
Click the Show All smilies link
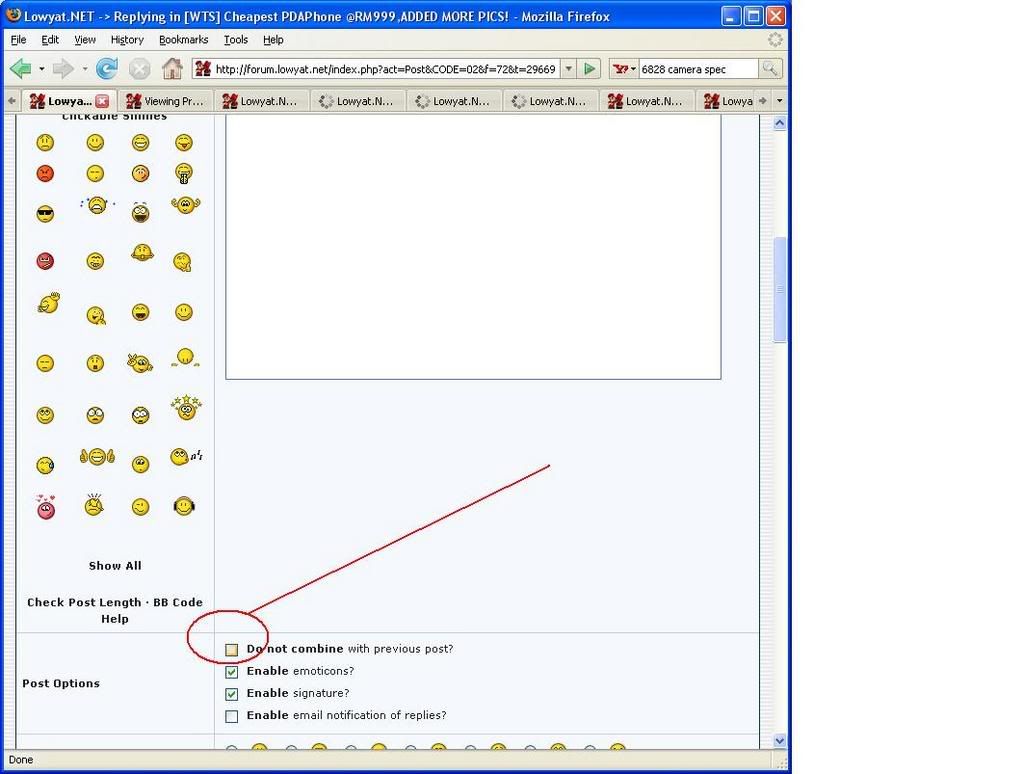114,565
